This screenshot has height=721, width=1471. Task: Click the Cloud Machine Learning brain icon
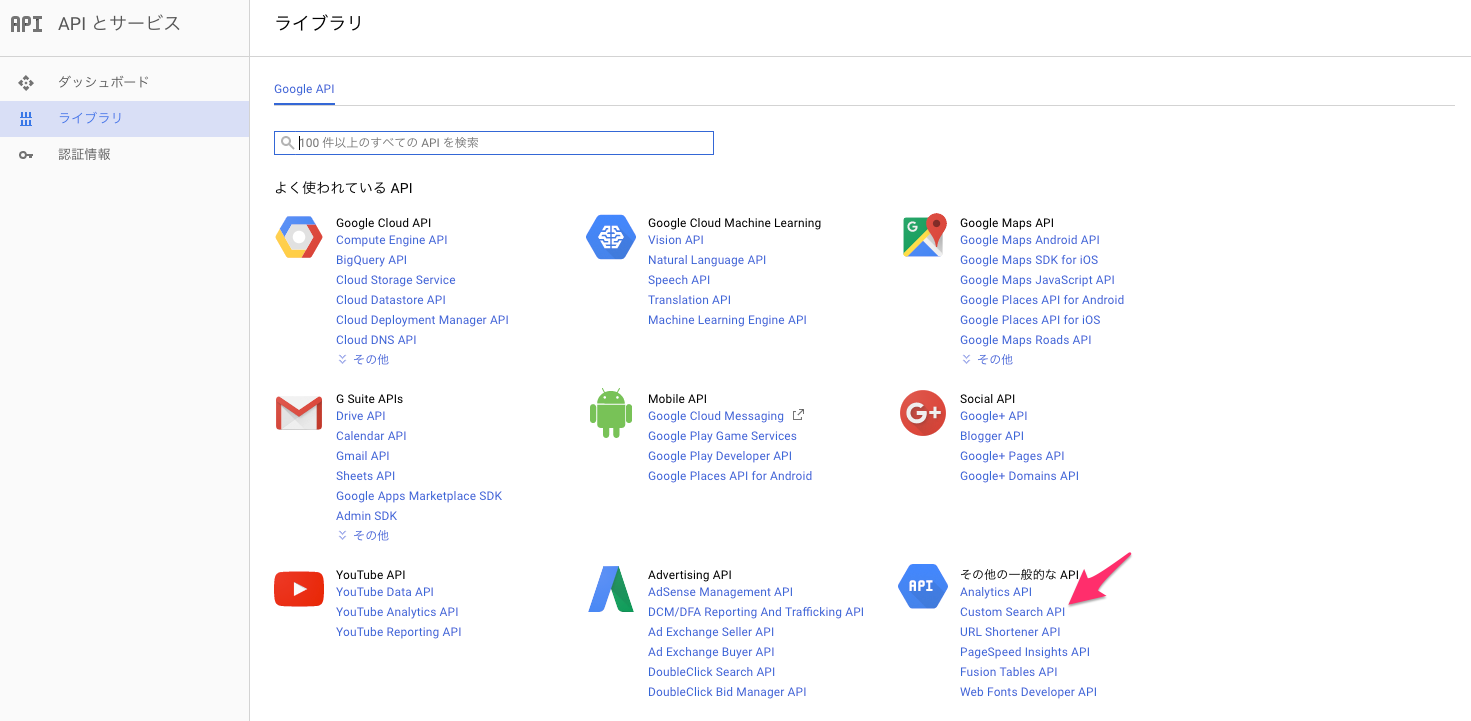point(610,237)
